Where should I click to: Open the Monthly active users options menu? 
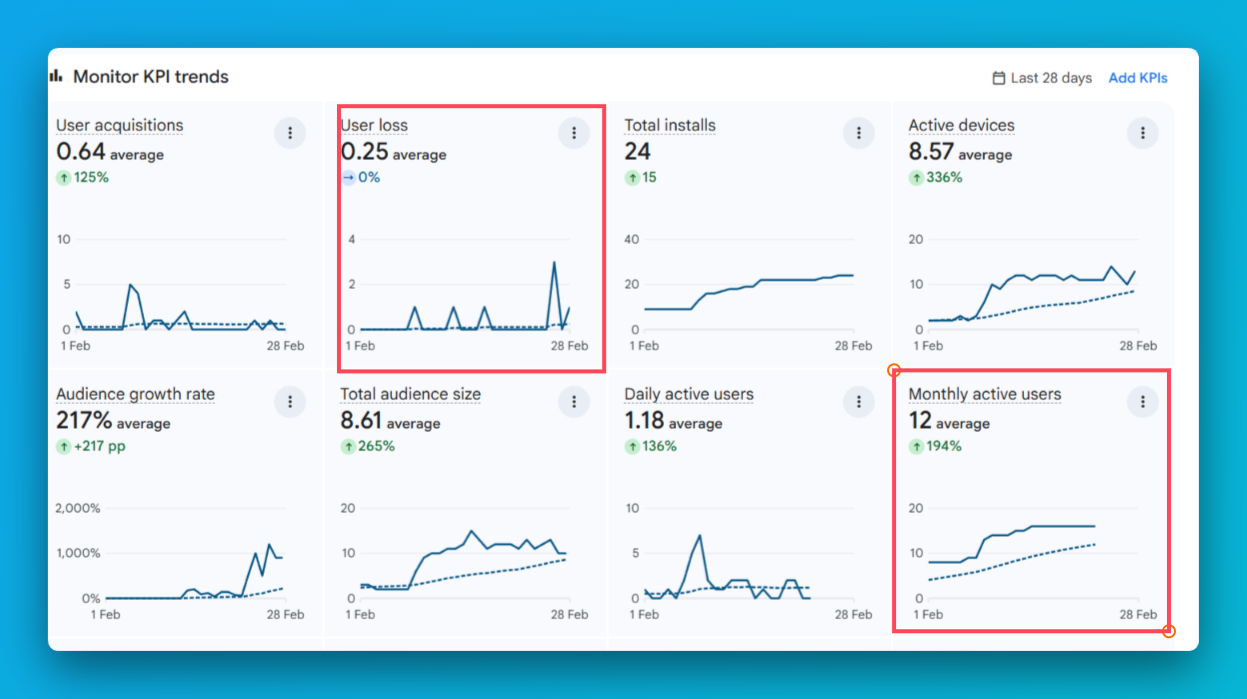point(1142,402)
